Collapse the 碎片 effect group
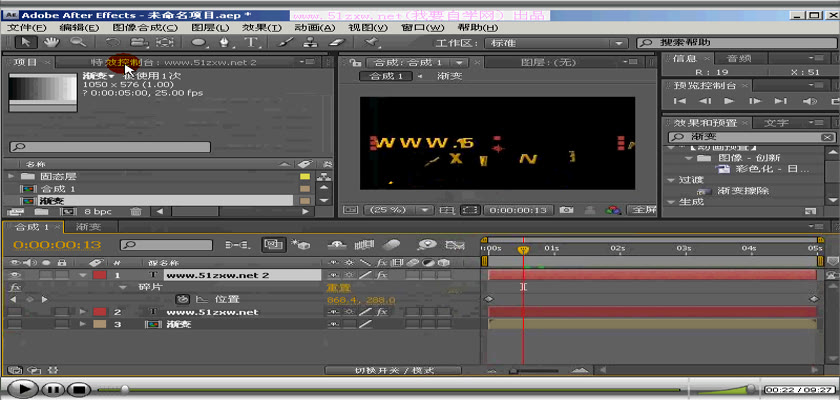This screenshot has width=840, height=400. click(x=124, y=288)
